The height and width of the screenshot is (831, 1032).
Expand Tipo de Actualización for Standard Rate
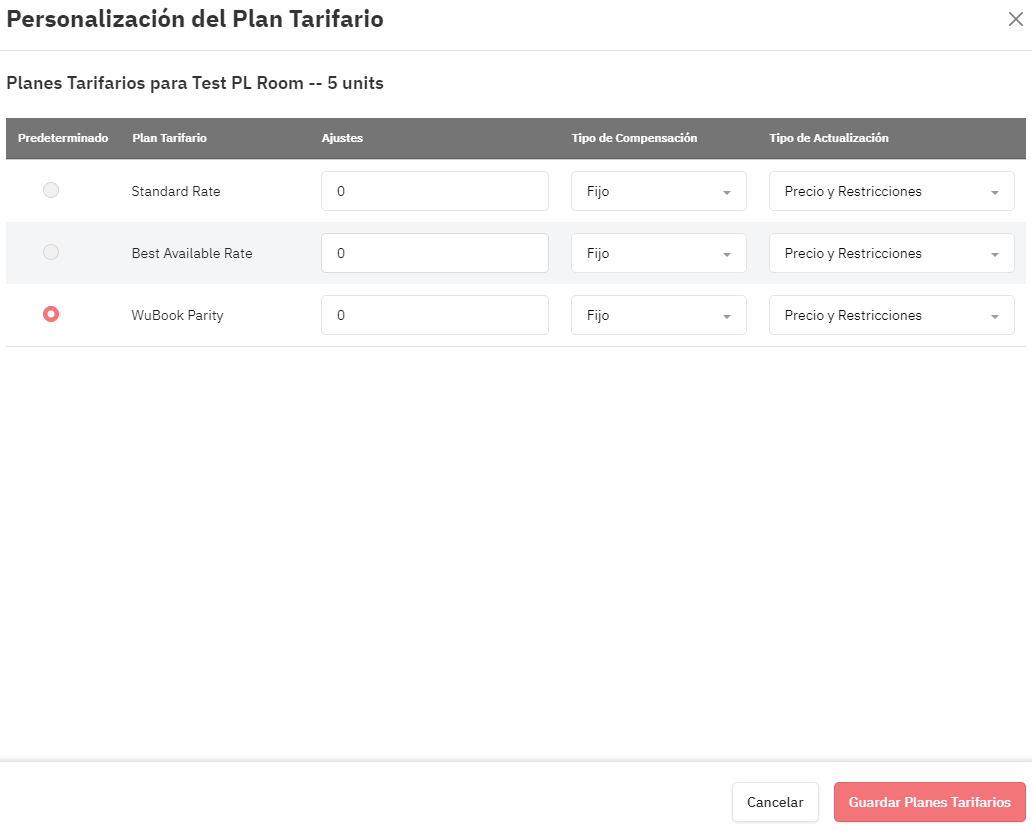pyautogui.click(x=891, y=191)
